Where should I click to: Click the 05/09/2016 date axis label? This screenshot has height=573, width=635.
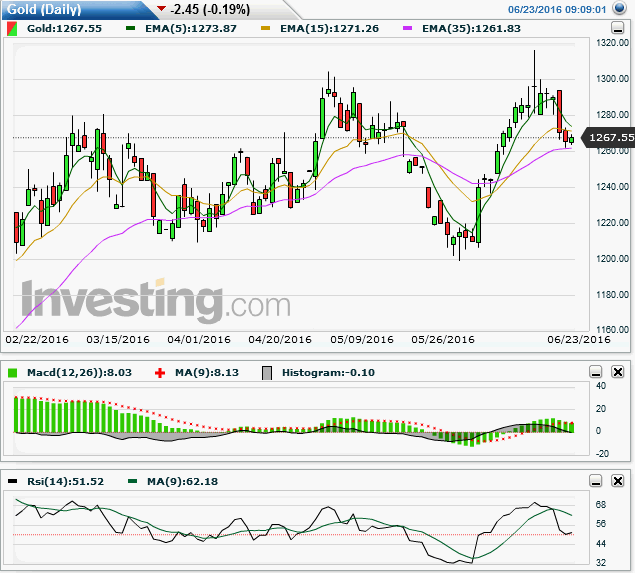click(362, 339)
